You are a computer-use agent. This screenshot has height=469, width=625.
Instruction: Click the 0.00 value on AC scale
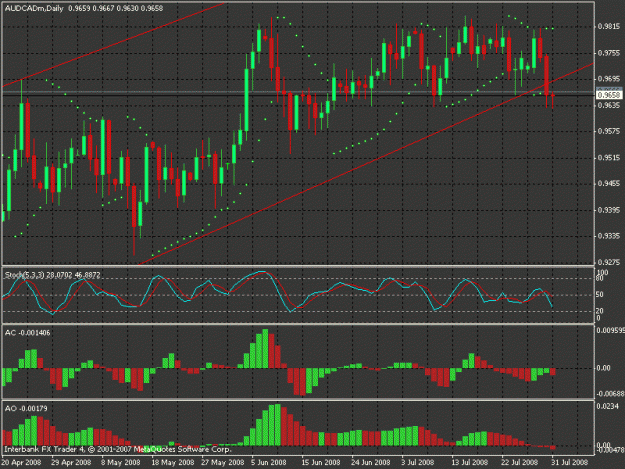[603, 368]
